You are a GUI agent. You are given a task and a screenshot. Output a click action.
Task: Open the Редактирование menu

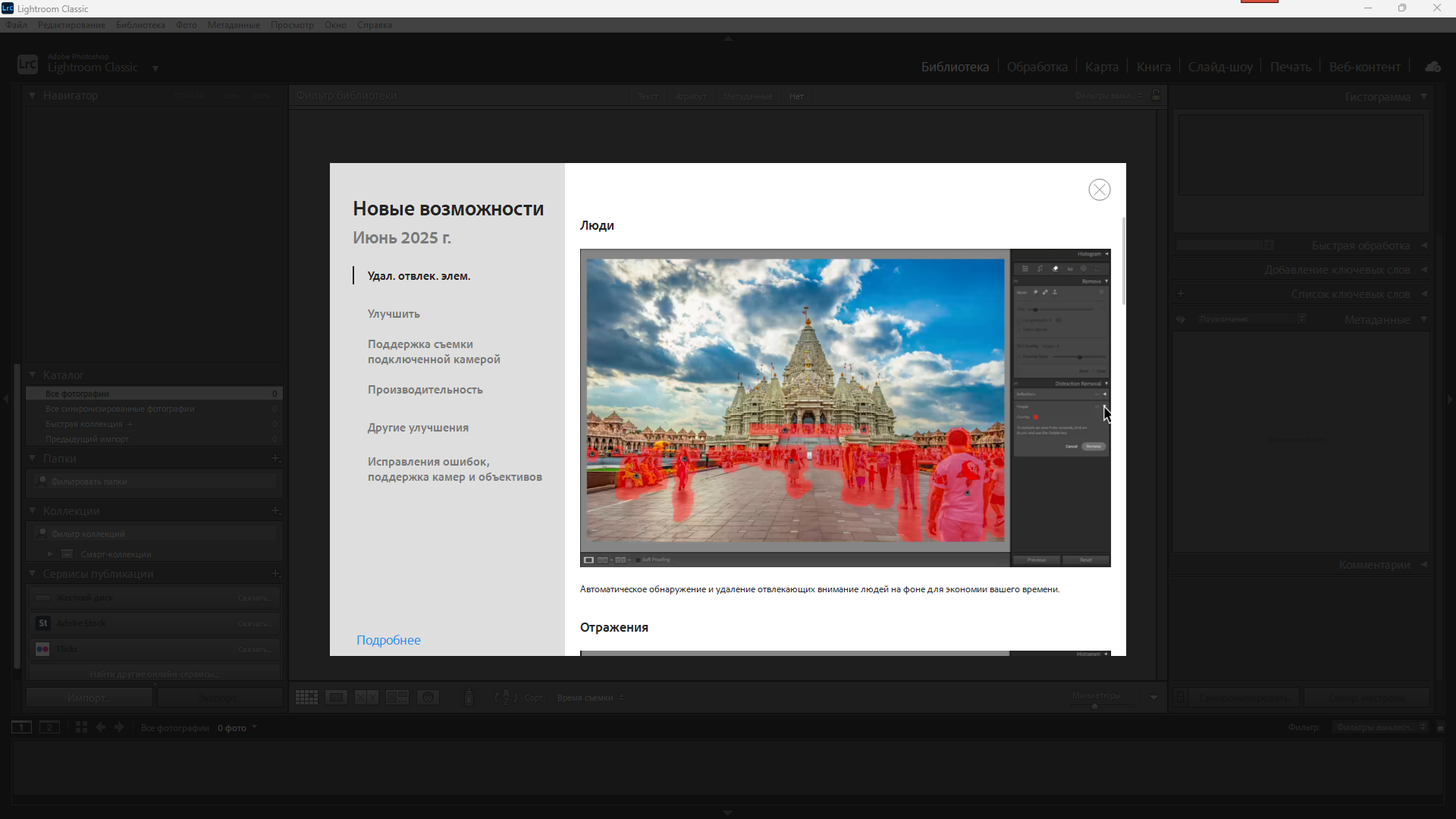(x=71, y=25)
